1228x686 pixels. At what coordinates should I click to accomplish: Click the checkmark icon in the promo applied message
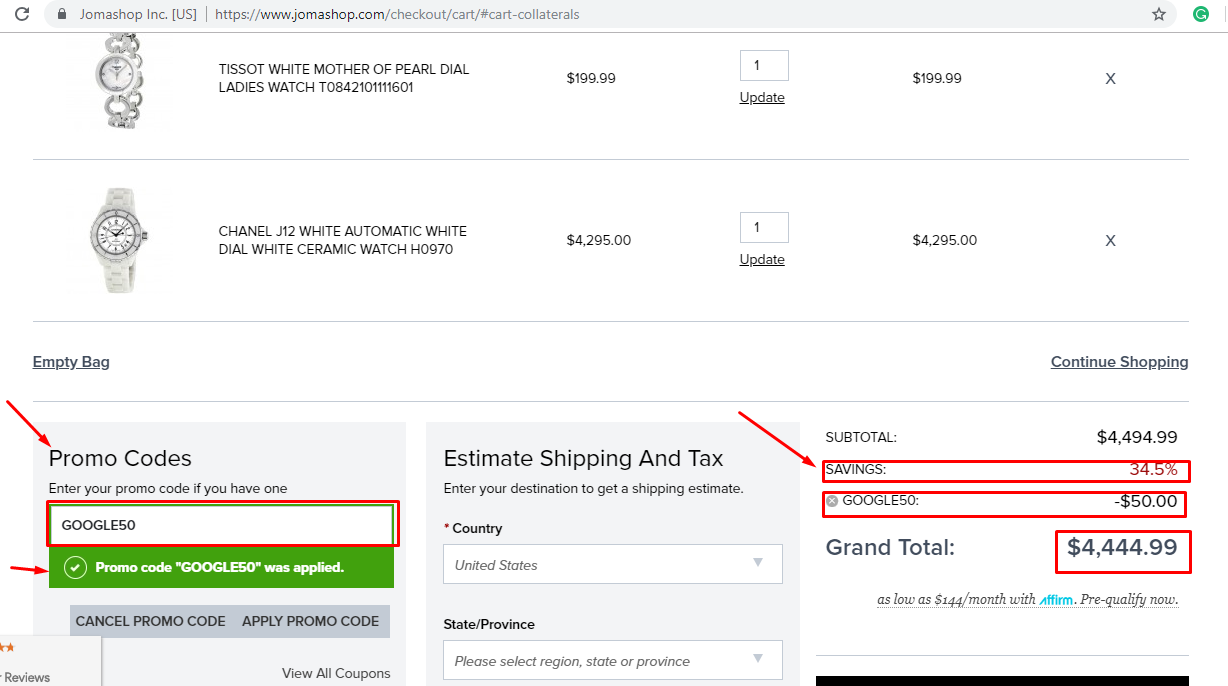(75, 568)
